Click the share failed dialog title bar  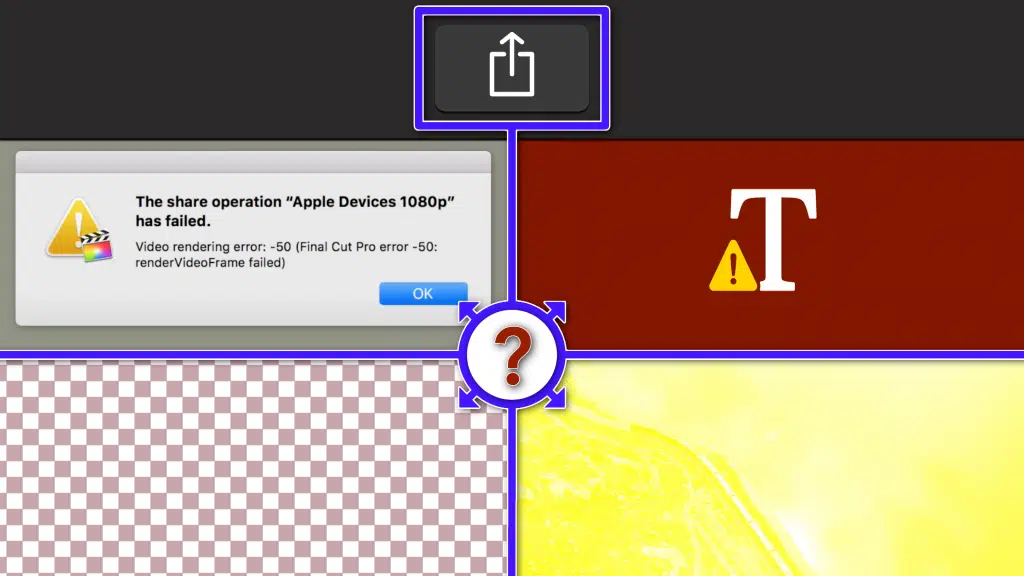pos(253,162)
